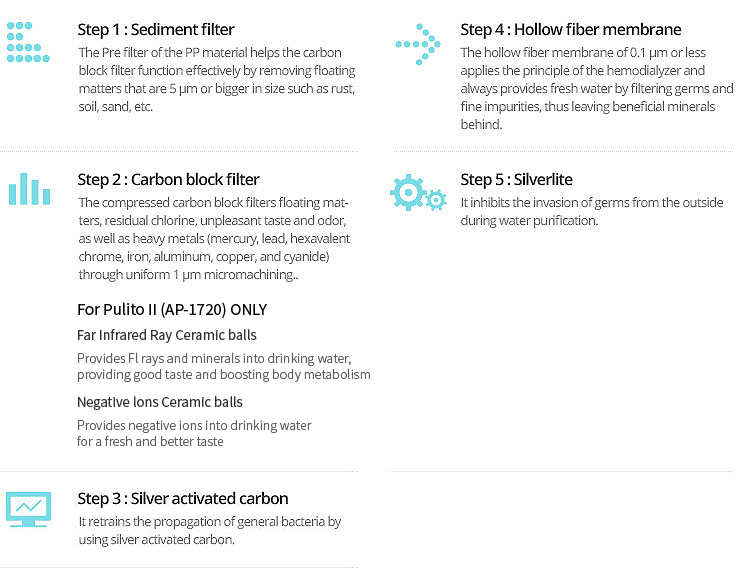Click the silver activated carbon description text

pyautogui.click(x=209, y=530)
